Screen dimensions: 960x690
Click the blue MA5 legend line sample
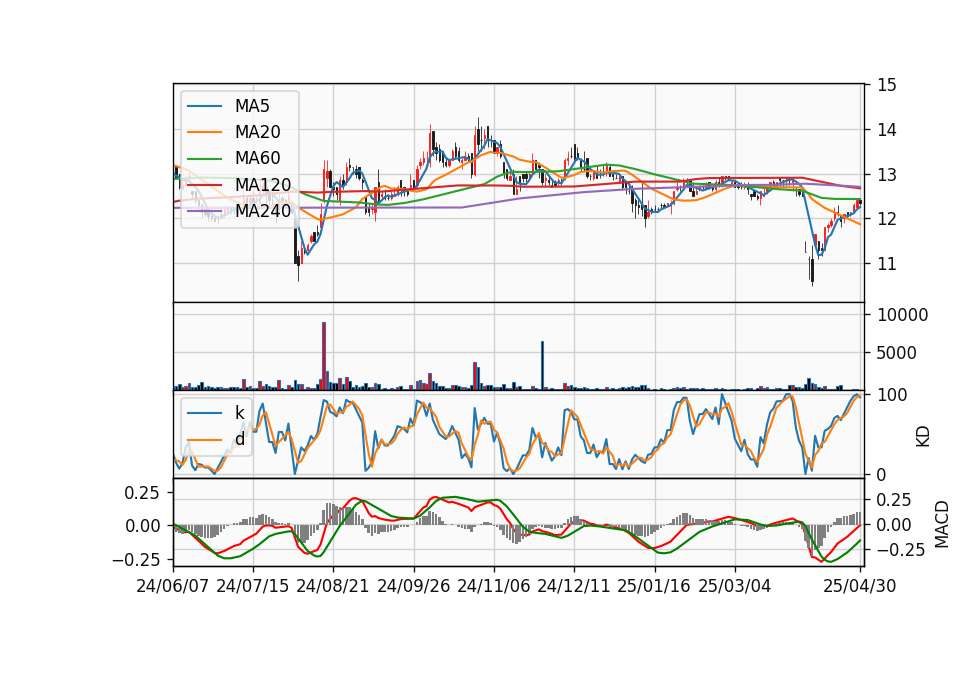pos(204,107)
